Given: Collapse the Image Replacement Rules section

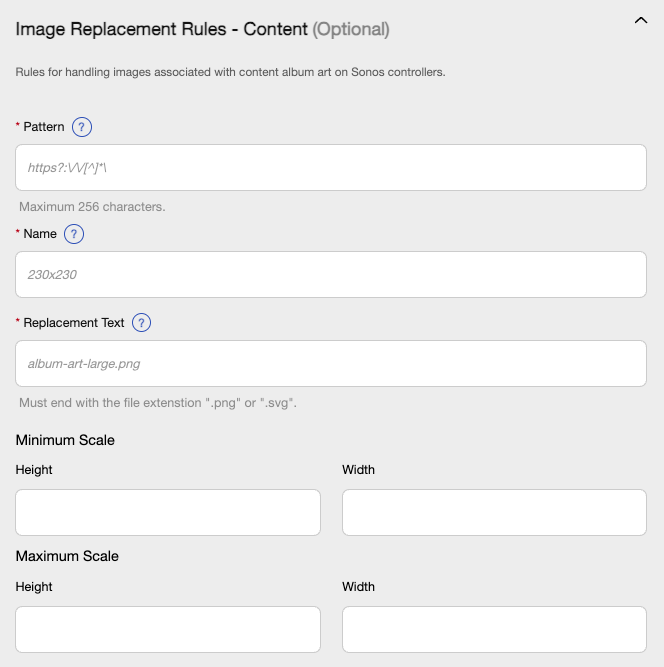Looking at the screenshot, I should [x=641, y=20].
